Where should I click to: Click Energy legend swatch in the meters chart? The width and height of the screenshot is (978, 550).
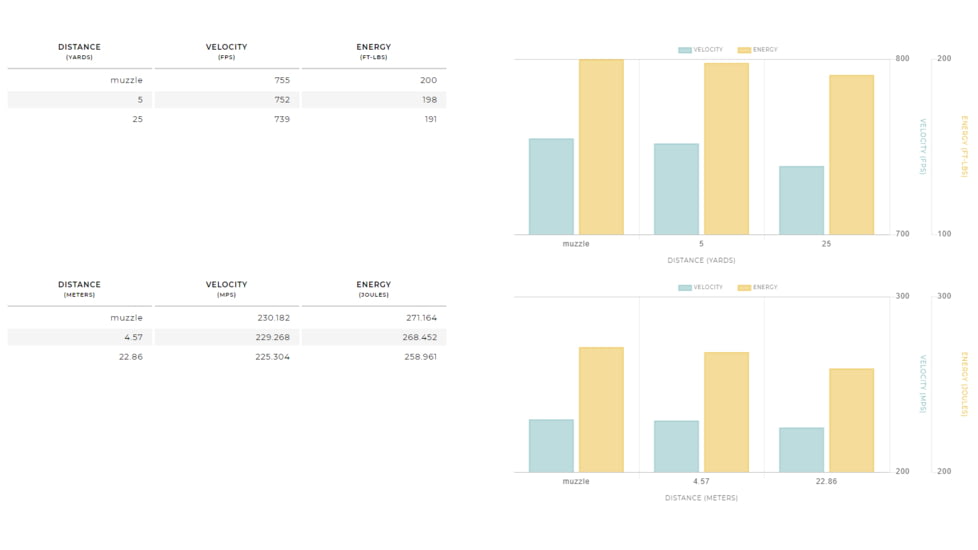click(744, 288)
